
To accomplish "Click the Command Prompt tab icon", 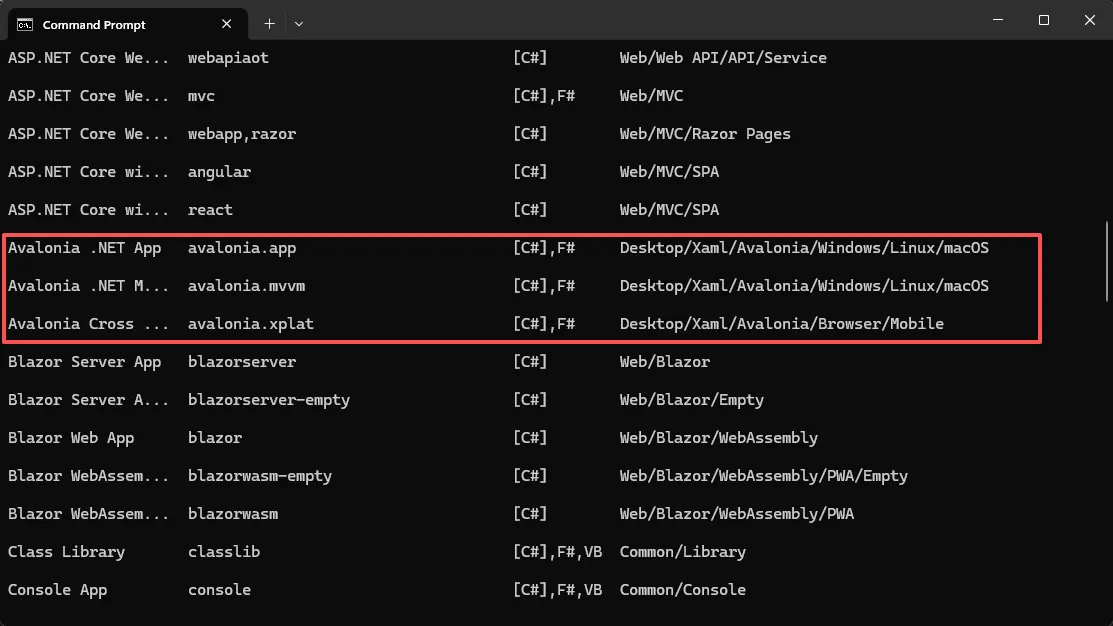I will click(x=25, y=25).
